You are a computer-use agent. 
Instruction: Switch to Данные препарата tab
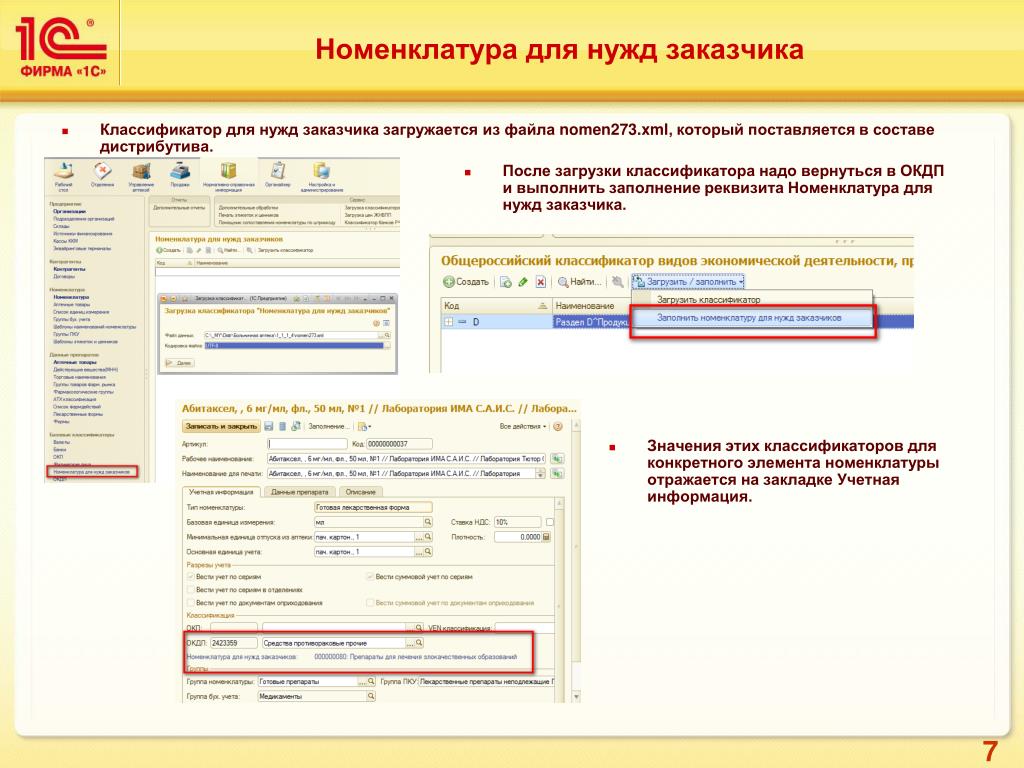click(299, 492)
